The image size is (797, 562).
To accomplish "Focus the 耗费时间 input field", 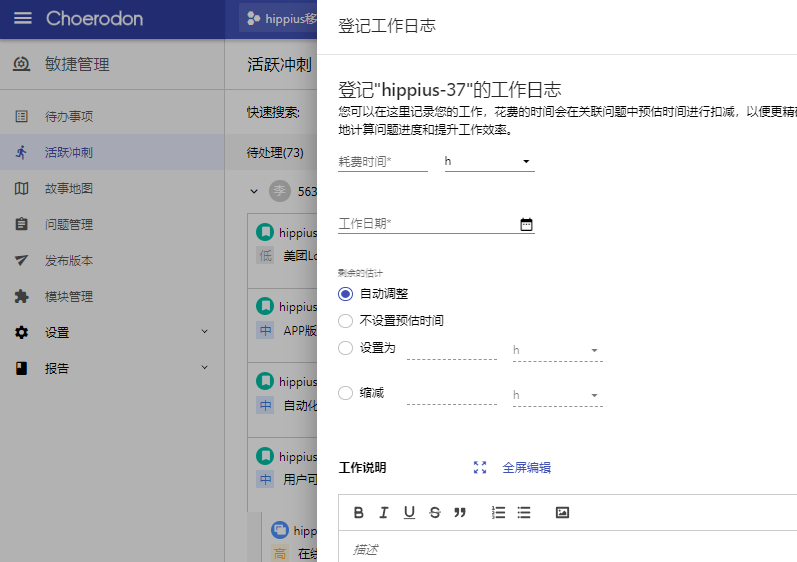I will (x=383, y=162).
